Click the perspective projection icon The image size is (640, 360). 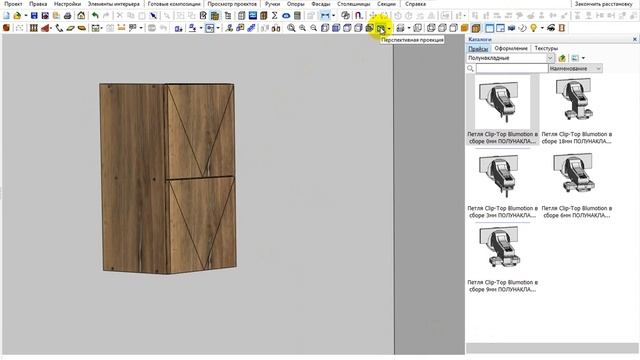click(x=381, y=28)
